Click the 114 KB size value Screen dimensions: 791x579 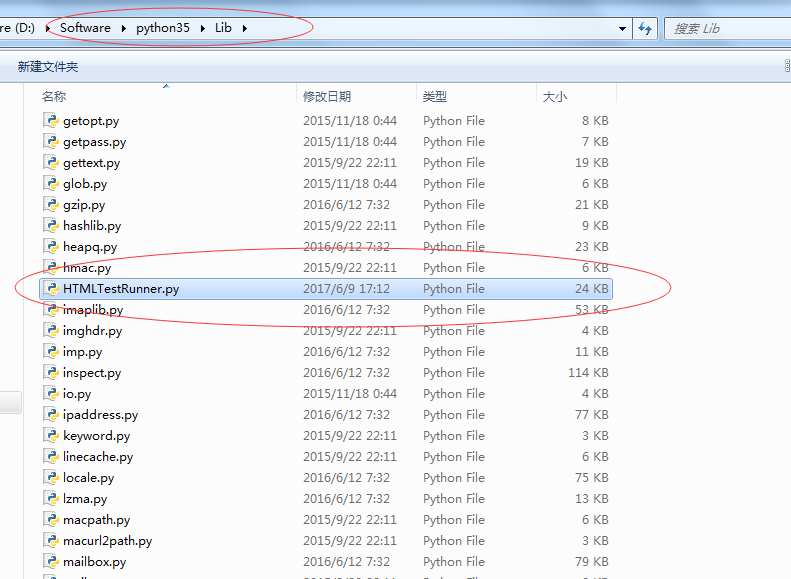point(588,373)
